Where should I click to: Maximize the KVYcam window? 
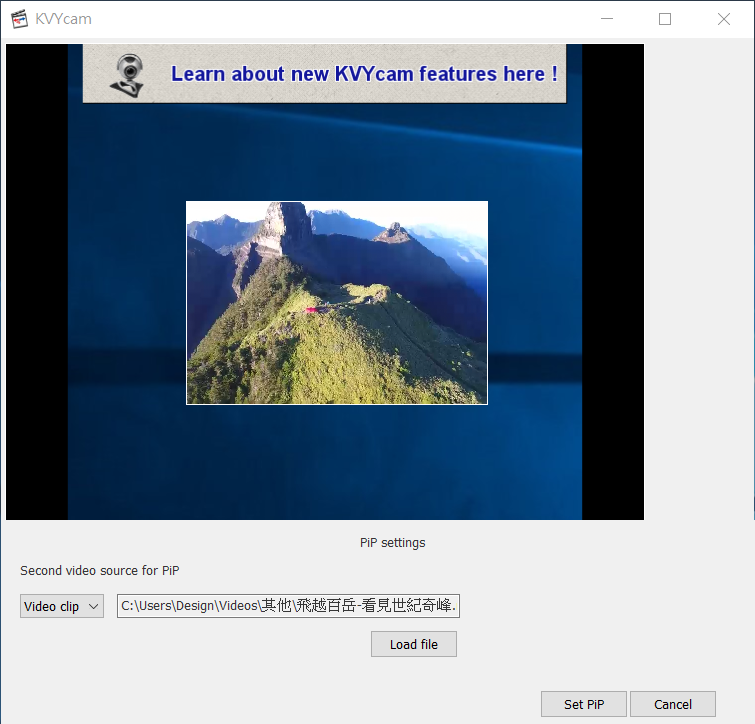pos(665,19)
